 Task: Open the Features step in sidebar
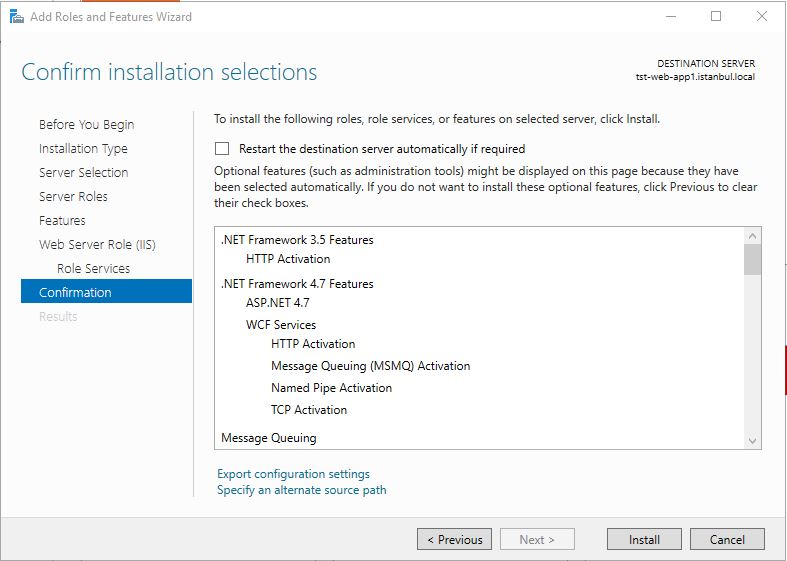pyautogui.click(x=62, y=221)
